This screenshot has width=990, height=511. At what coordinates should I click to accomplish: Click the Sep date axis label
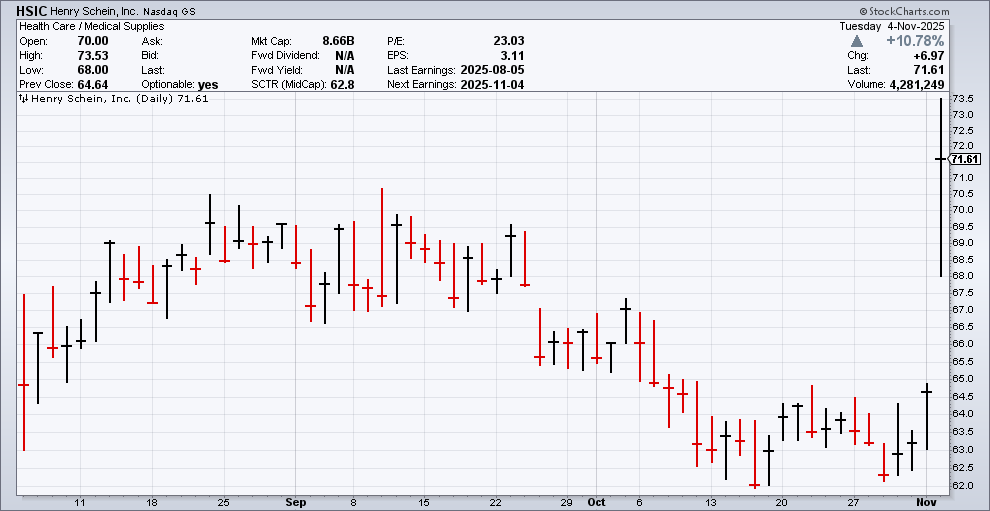click(295, 502)
